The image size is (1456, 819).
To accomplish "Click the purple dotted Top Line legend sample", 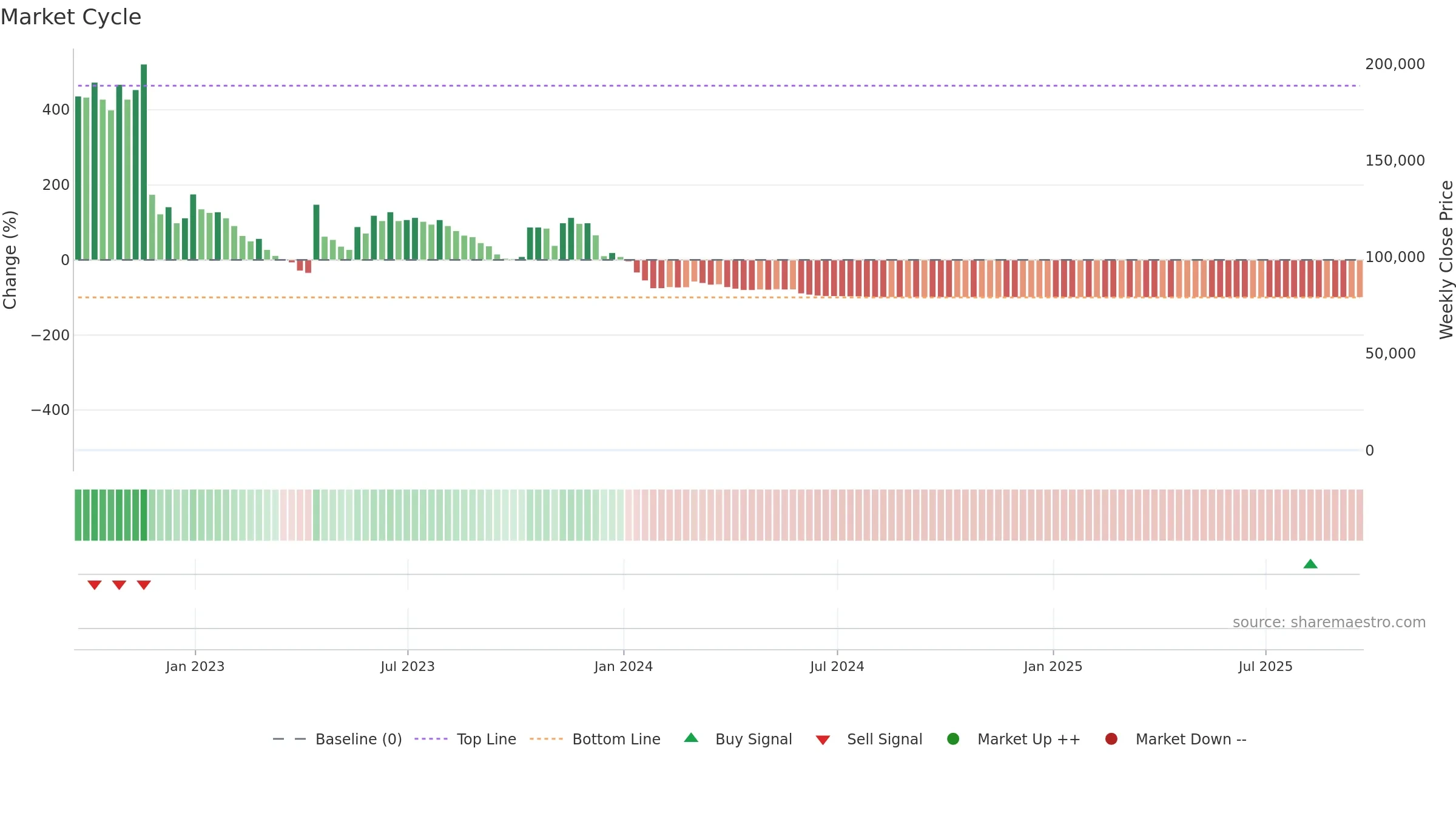I will tap(431, 739).
